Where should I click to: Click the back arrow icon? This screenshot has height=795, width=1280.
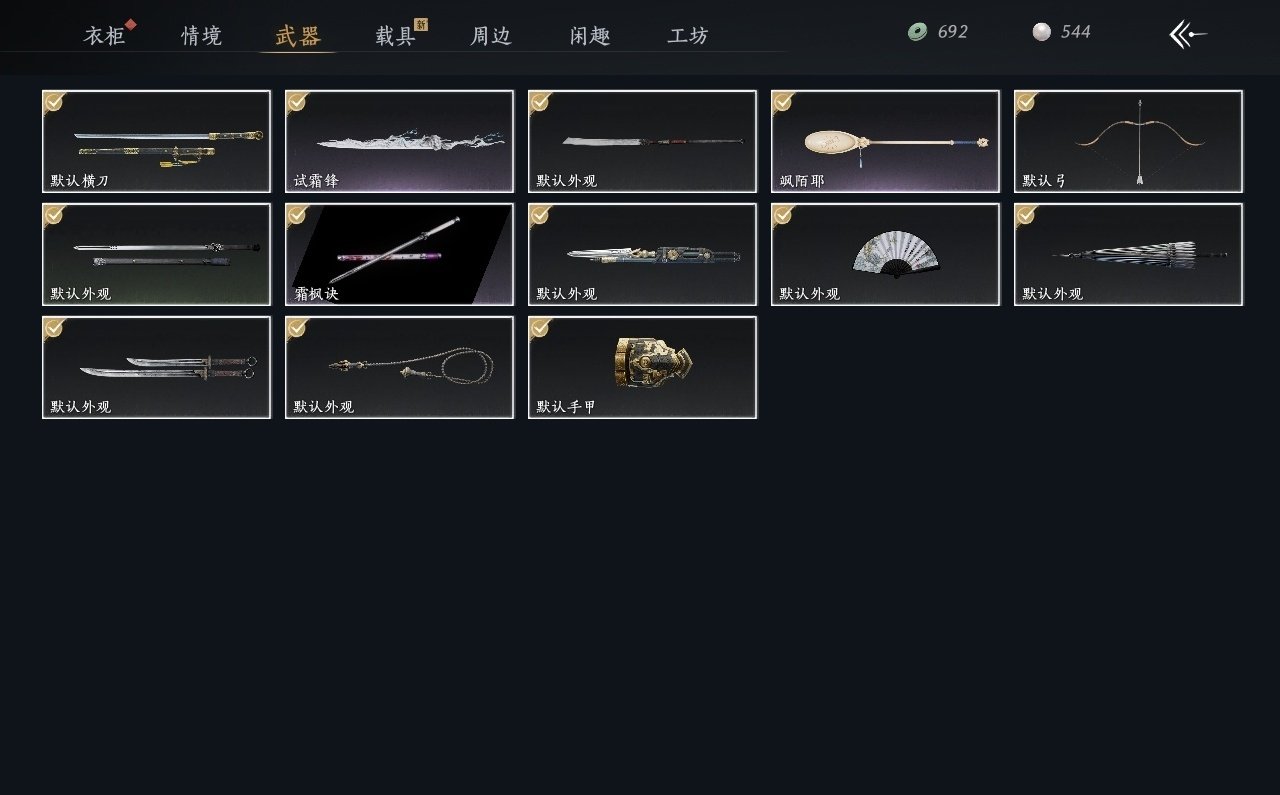click(1188, 34)
